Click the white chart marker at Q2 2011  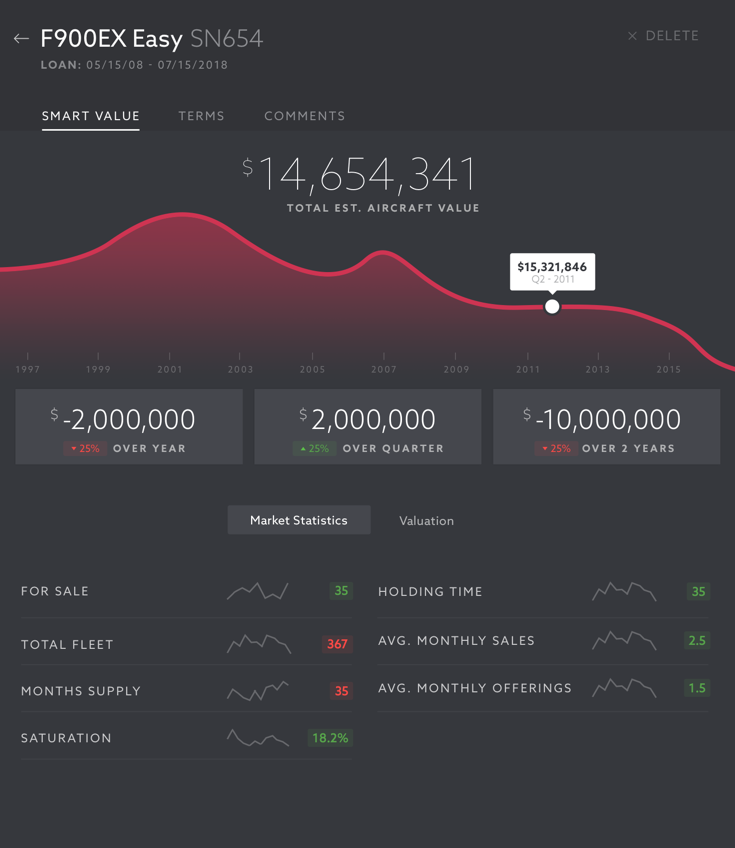(552, 307)
